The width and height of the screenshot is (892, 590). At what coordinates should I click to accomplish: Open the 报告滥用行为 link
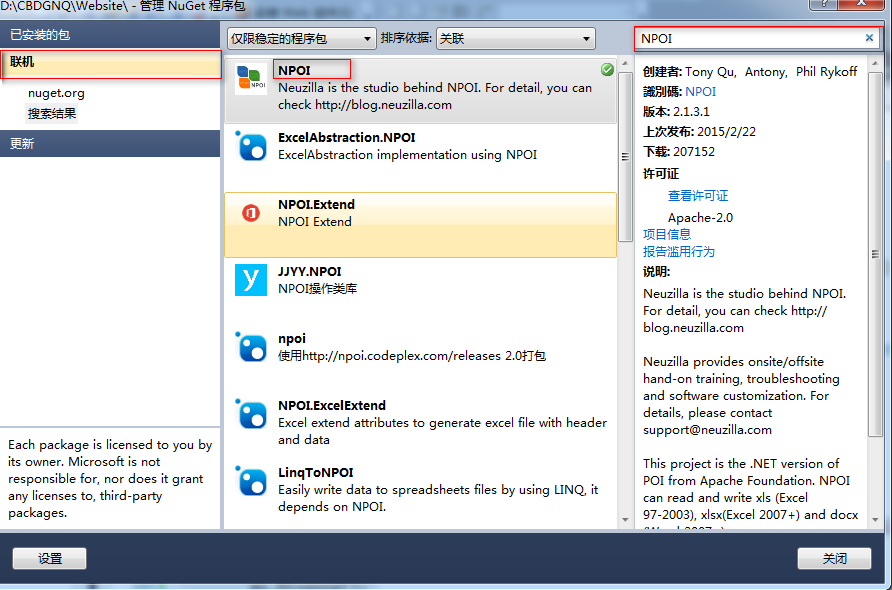[679, 251]
